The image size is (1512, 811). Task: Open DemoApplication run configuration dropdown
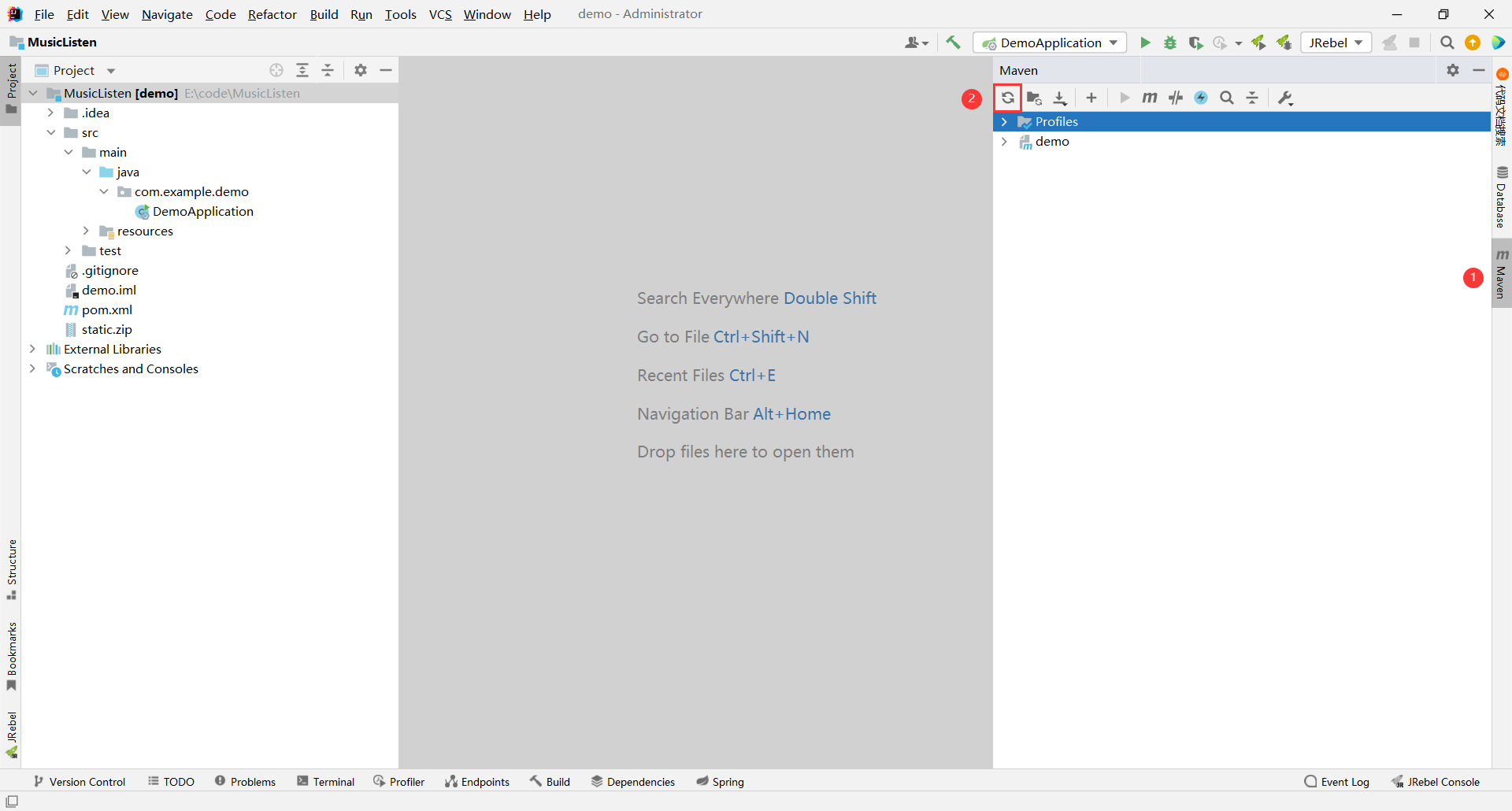click(x=1050, y=43)
